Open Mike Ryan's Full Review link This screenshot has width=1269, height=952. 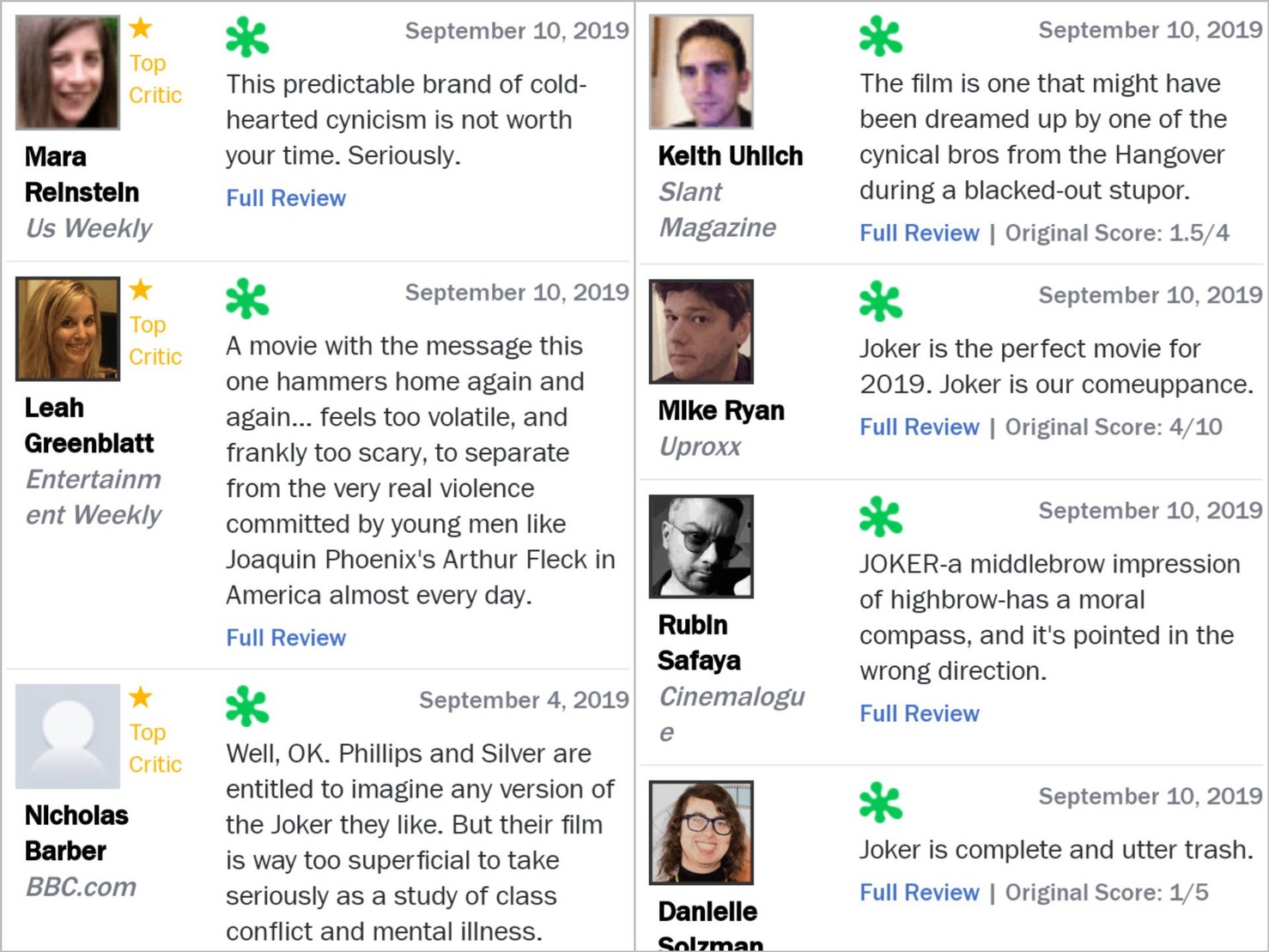920,427
